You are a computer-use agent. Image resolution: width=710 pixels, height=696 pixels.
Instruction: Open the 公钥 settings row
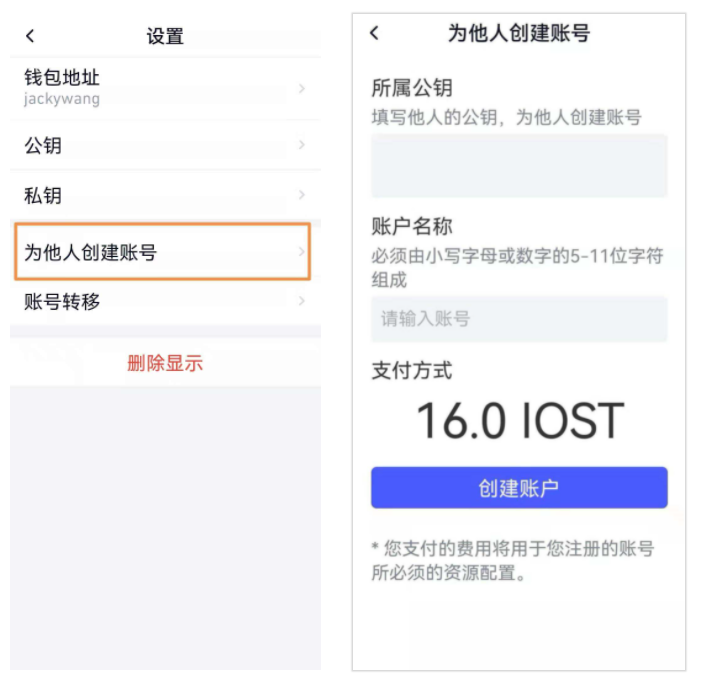click(165, 145)
